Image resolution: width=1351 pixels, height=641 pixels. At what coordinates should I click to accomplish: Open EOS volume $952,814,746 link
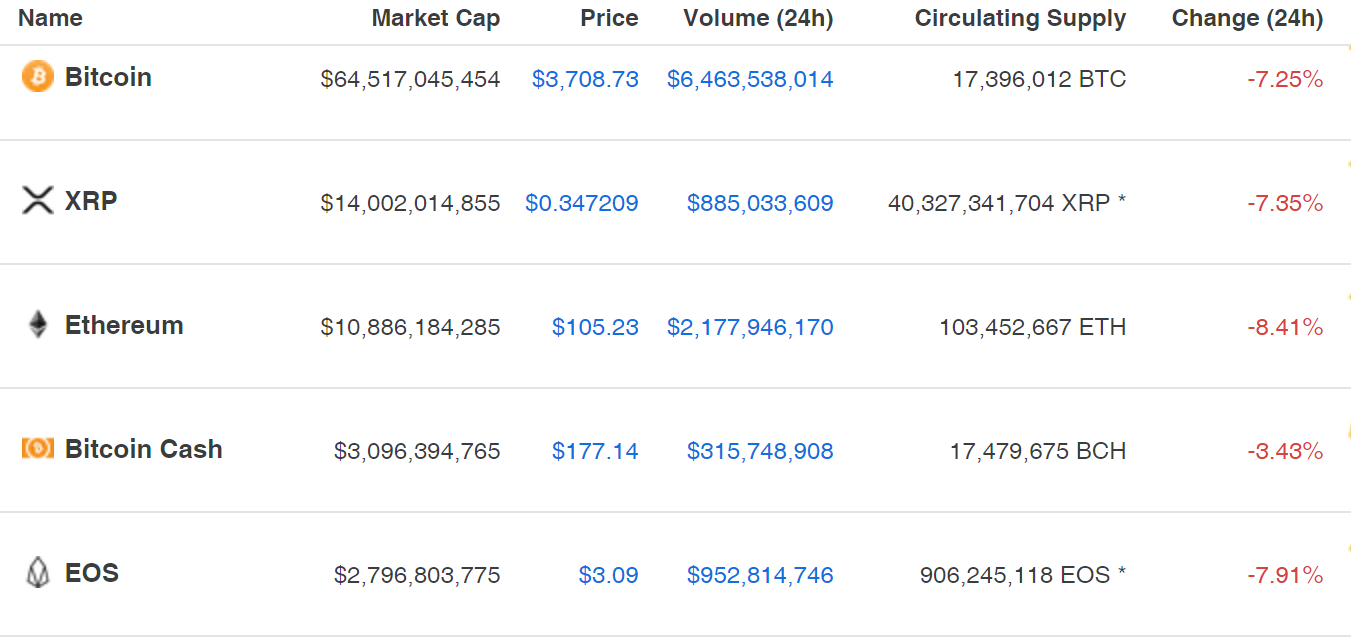(760, 575)
